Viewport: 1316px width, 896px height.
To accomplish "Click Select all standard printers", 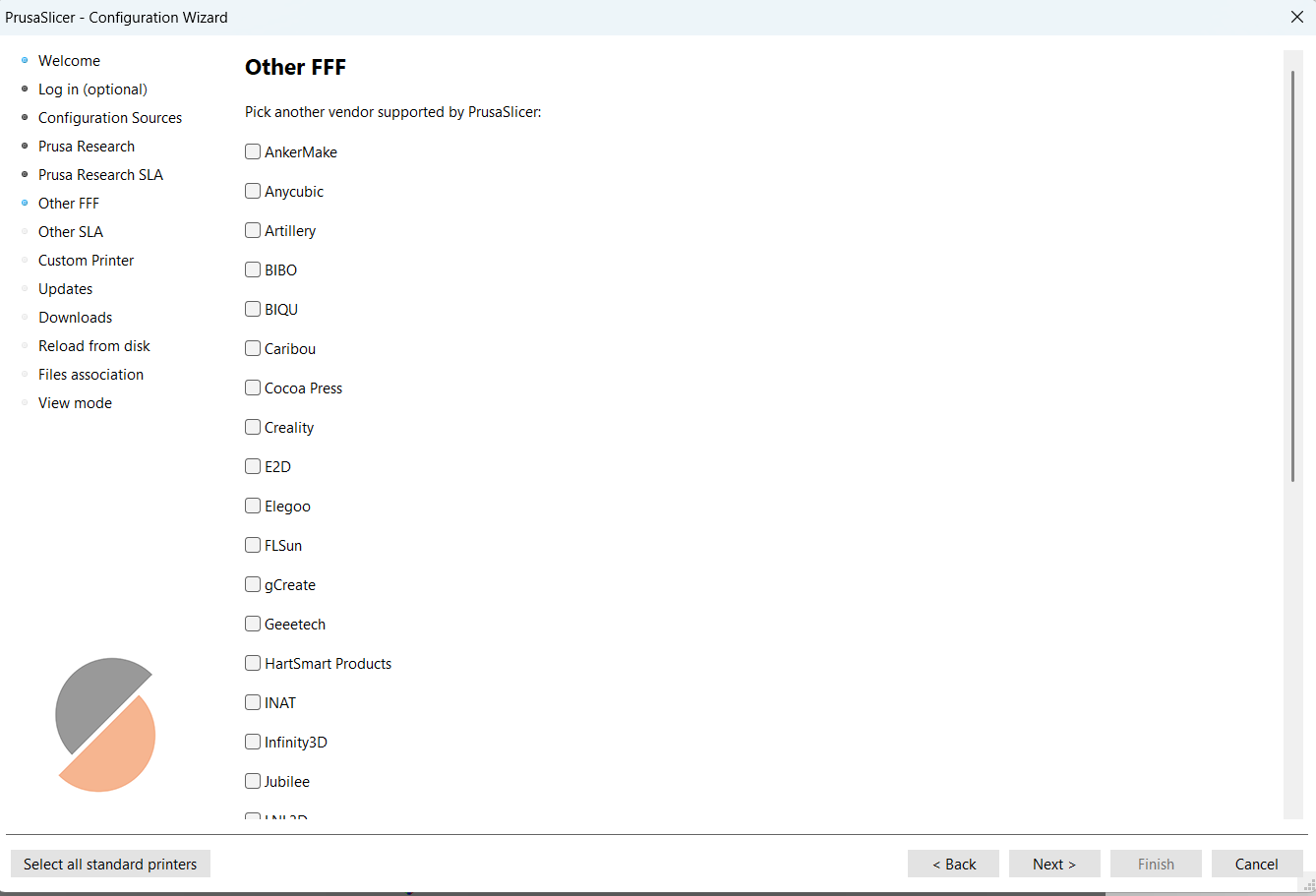I will (110, 864).
